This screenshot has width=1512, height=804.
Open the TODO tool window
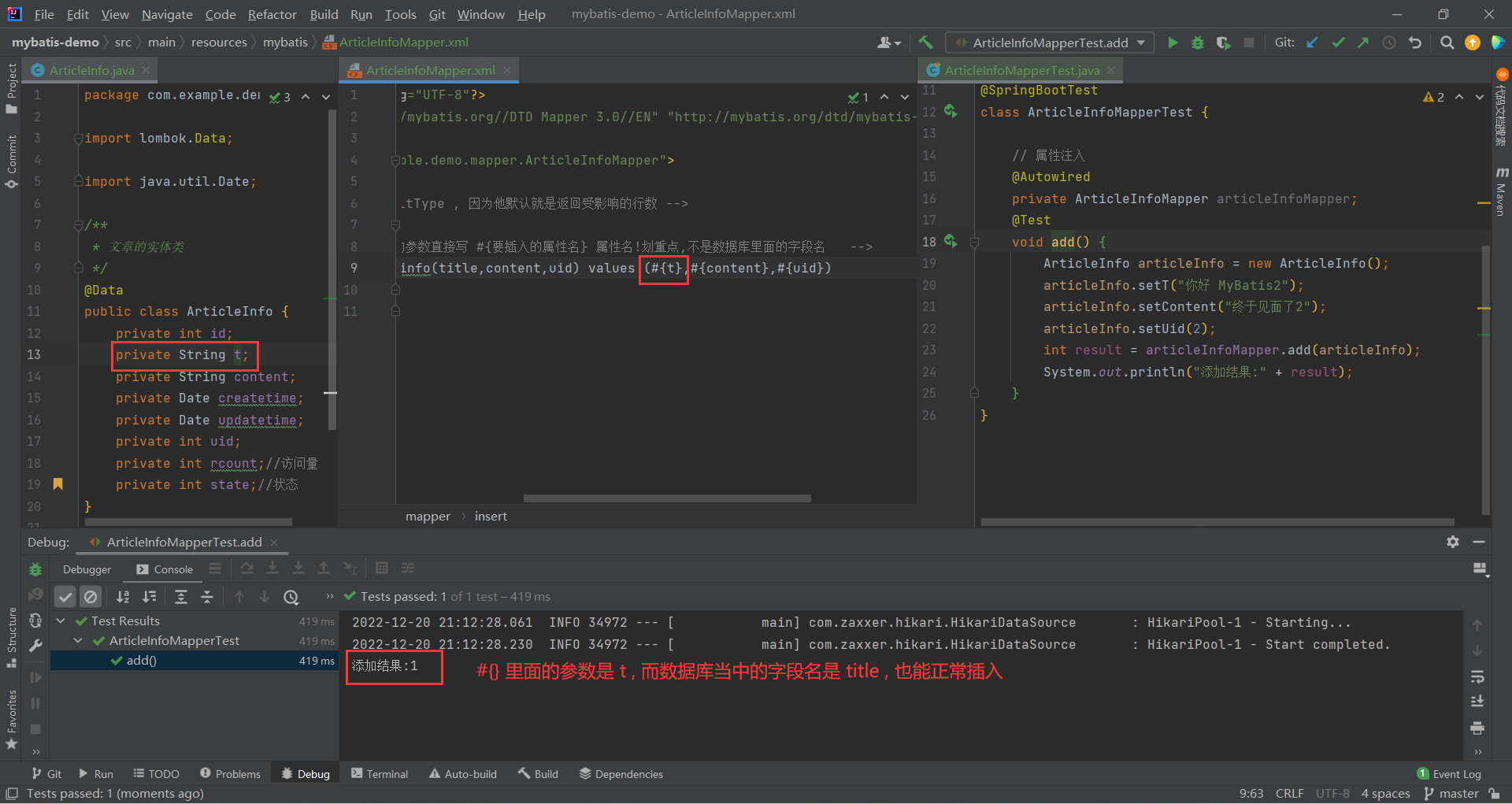(156, 774)
